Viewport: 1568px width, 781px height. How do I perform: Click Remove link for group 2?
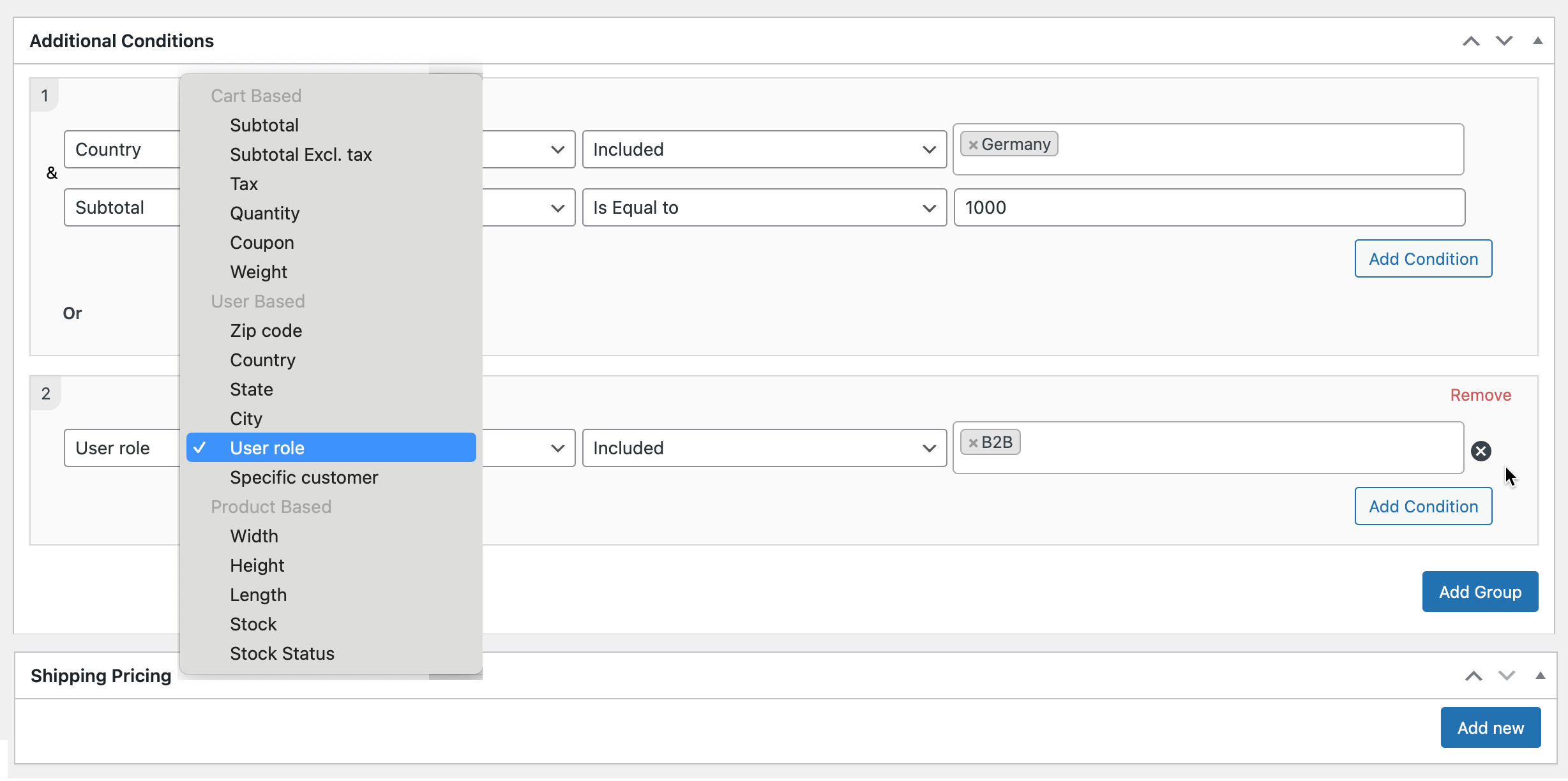1480,395
